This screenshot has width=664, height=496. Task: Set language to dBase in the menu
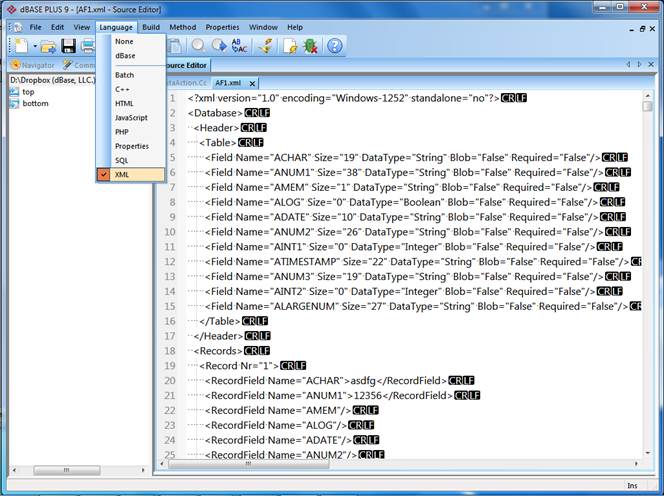click(125, 56)
